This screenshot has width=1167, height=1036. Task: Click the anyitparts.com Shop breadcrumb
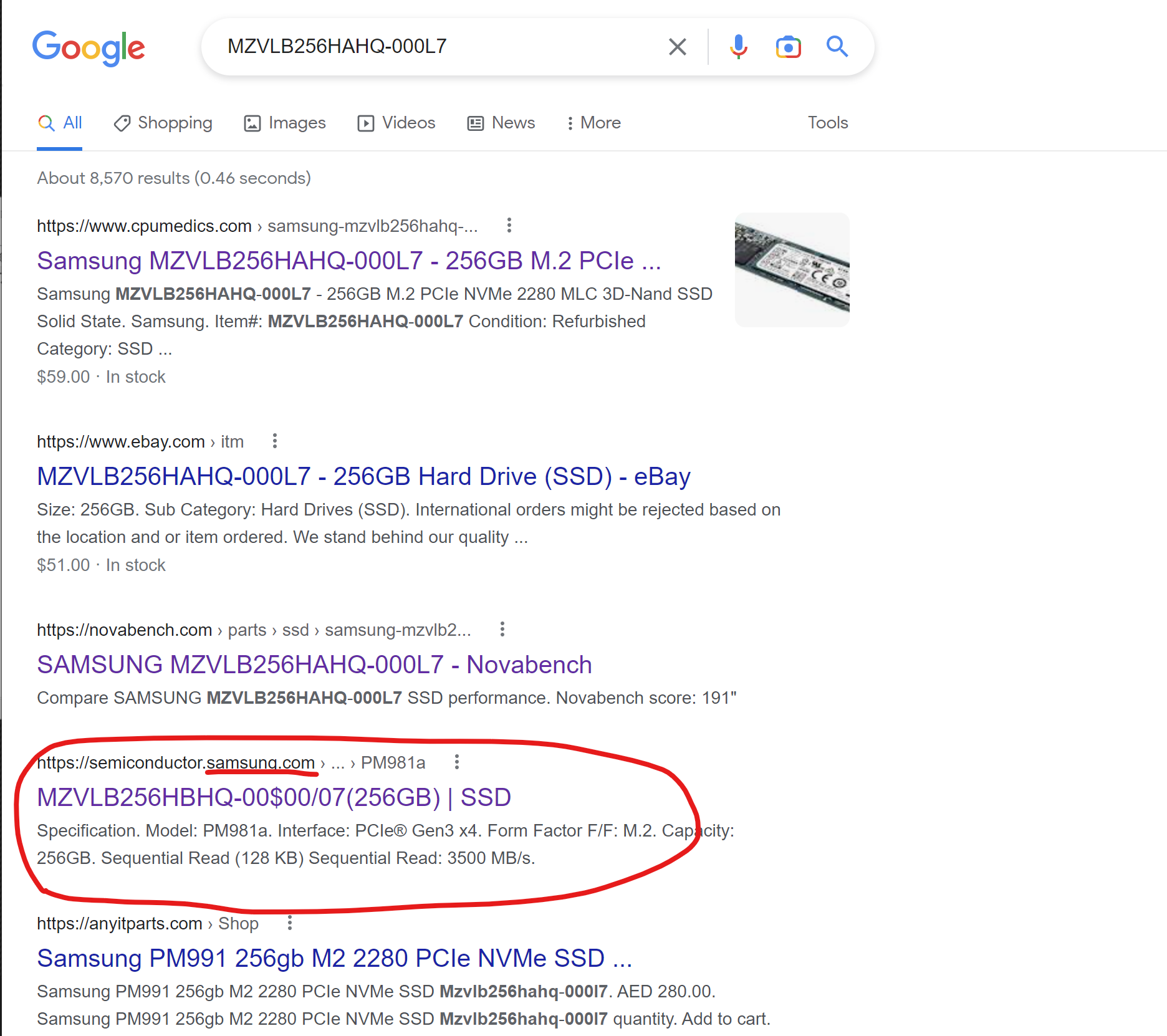click(x=148, y=923)
